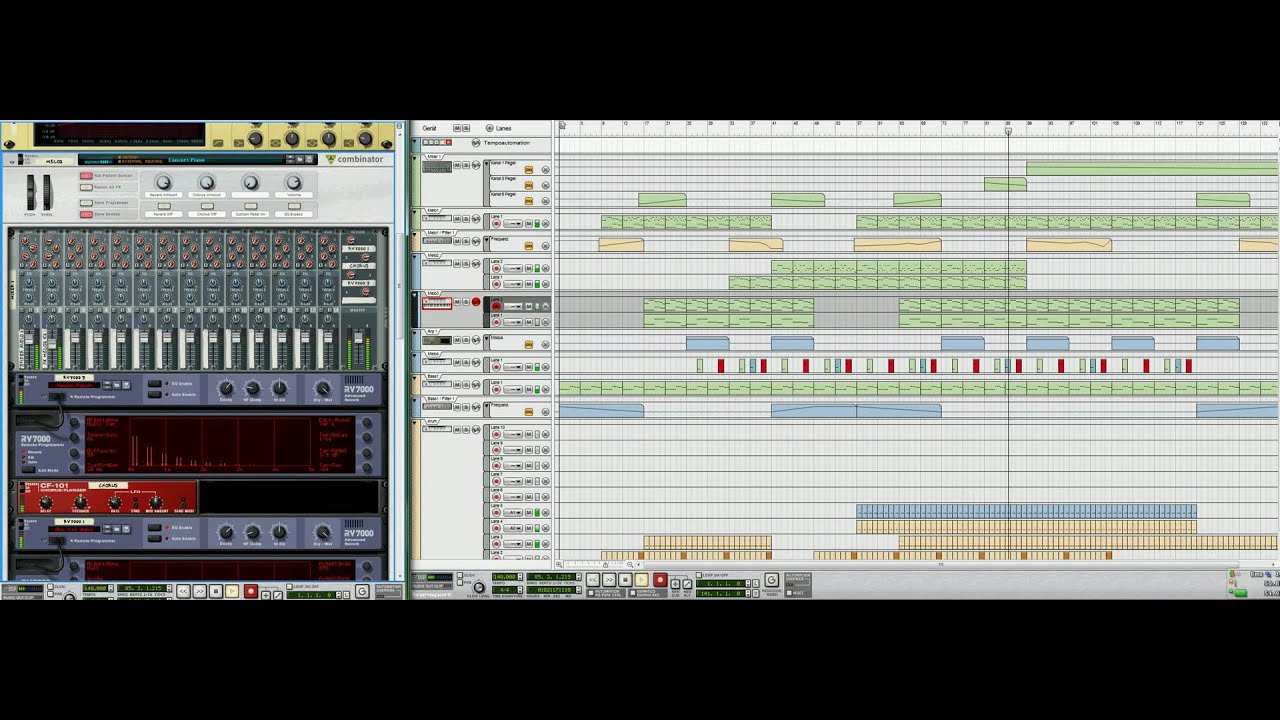This screenshot has width=1280, height=720.
Task: Collapse the Melo2 track
Action: coord(414,257)
